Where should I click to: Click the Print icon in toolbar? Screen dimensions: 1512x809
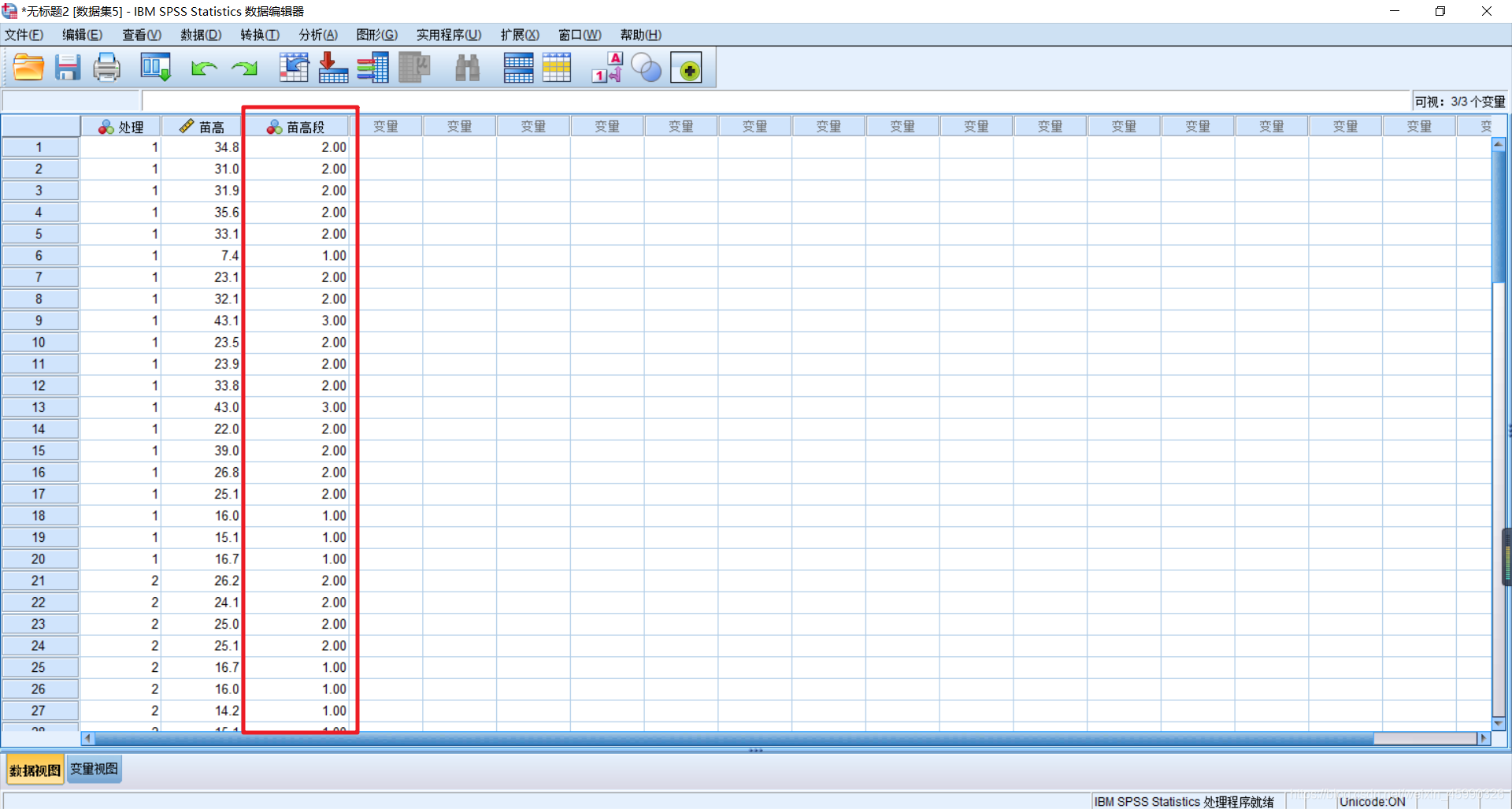coord(107,68)
